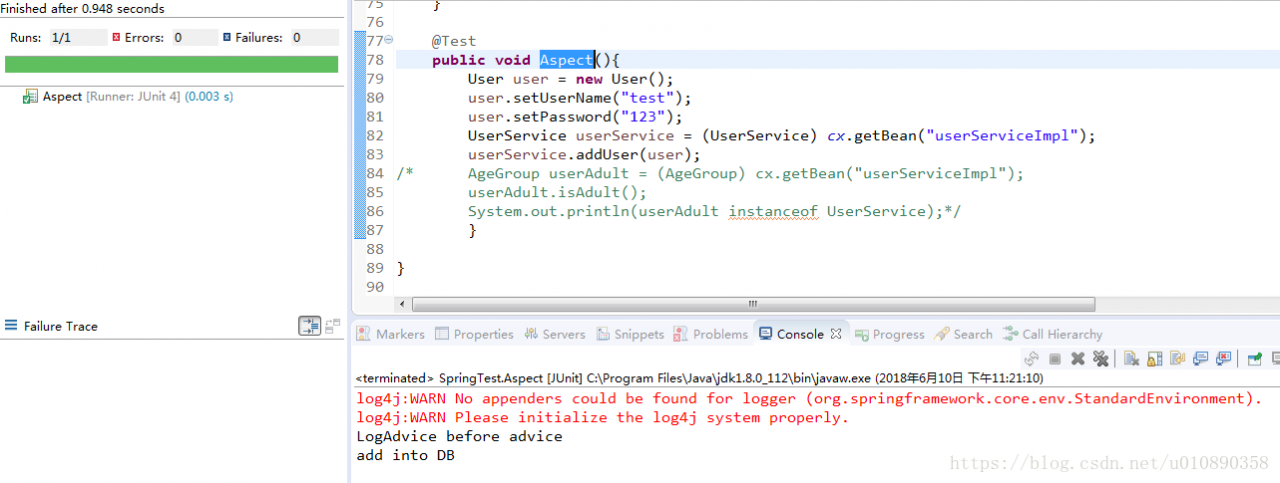
Task: Click the log4j No appenders warning line
Action: pyautogui.click(x=808, y=398)
